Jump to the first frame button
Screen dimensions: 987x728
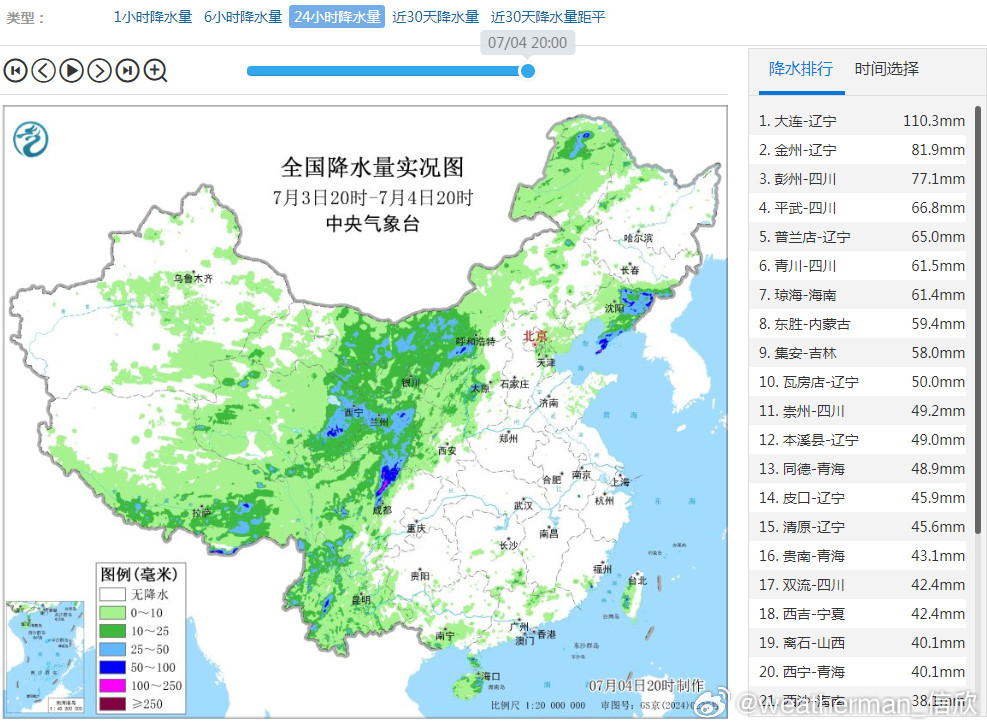tap(16, 70)
